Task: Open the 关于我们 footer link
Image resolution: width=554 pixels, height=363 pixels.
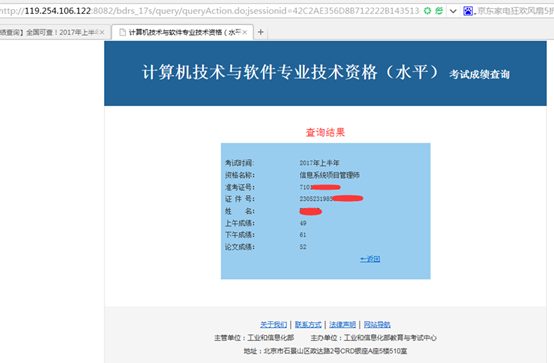Action: click(273, 324)
